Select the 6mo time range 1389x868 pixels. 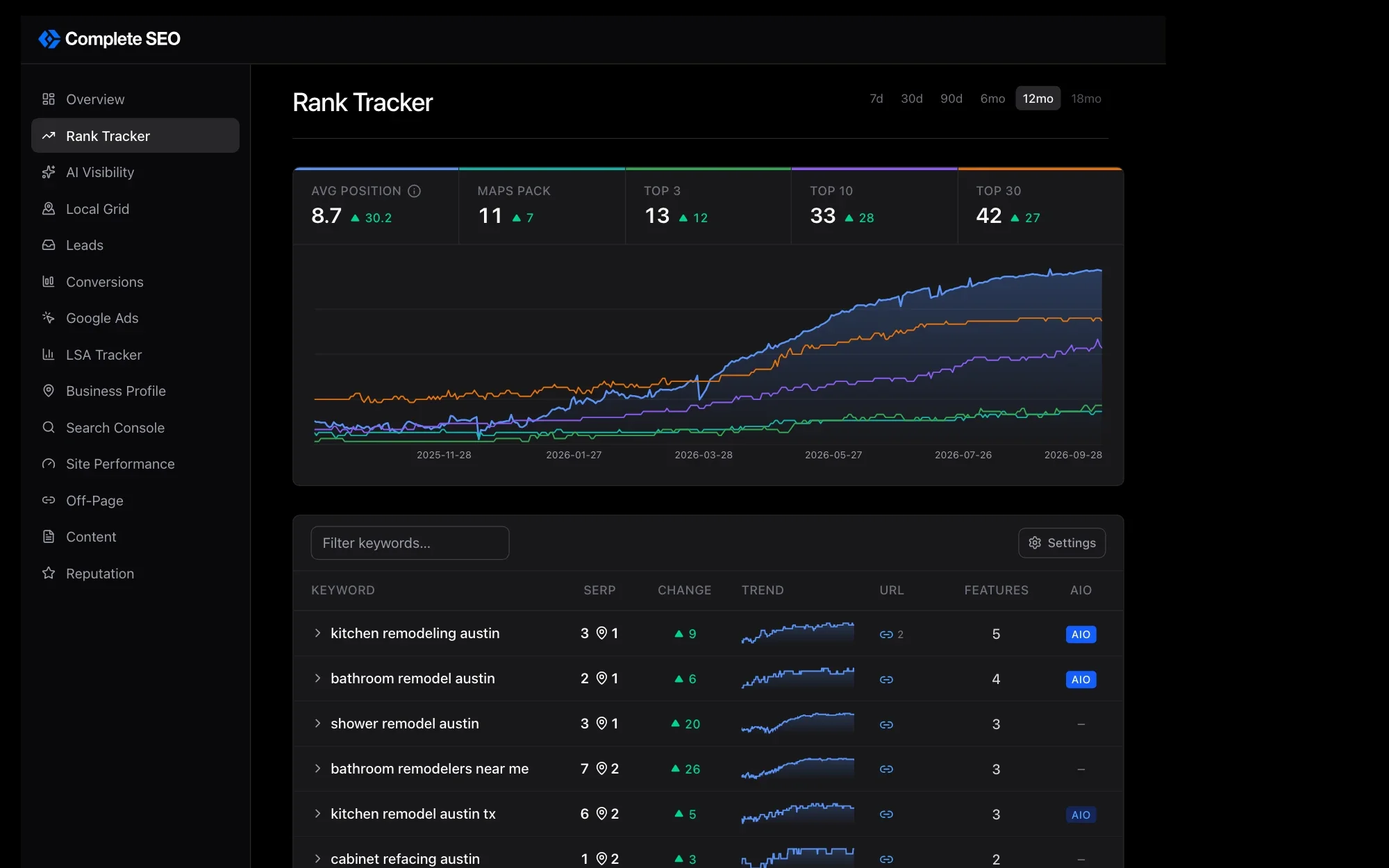(992, 99)
